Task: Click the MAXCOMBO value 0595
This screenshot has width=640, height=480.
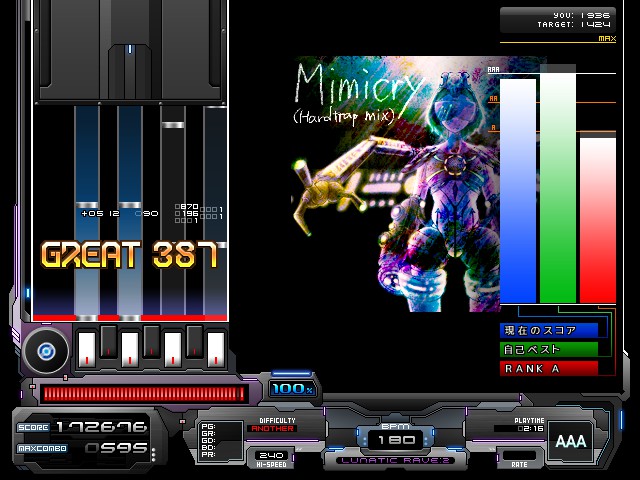Action: click(116, 448)
